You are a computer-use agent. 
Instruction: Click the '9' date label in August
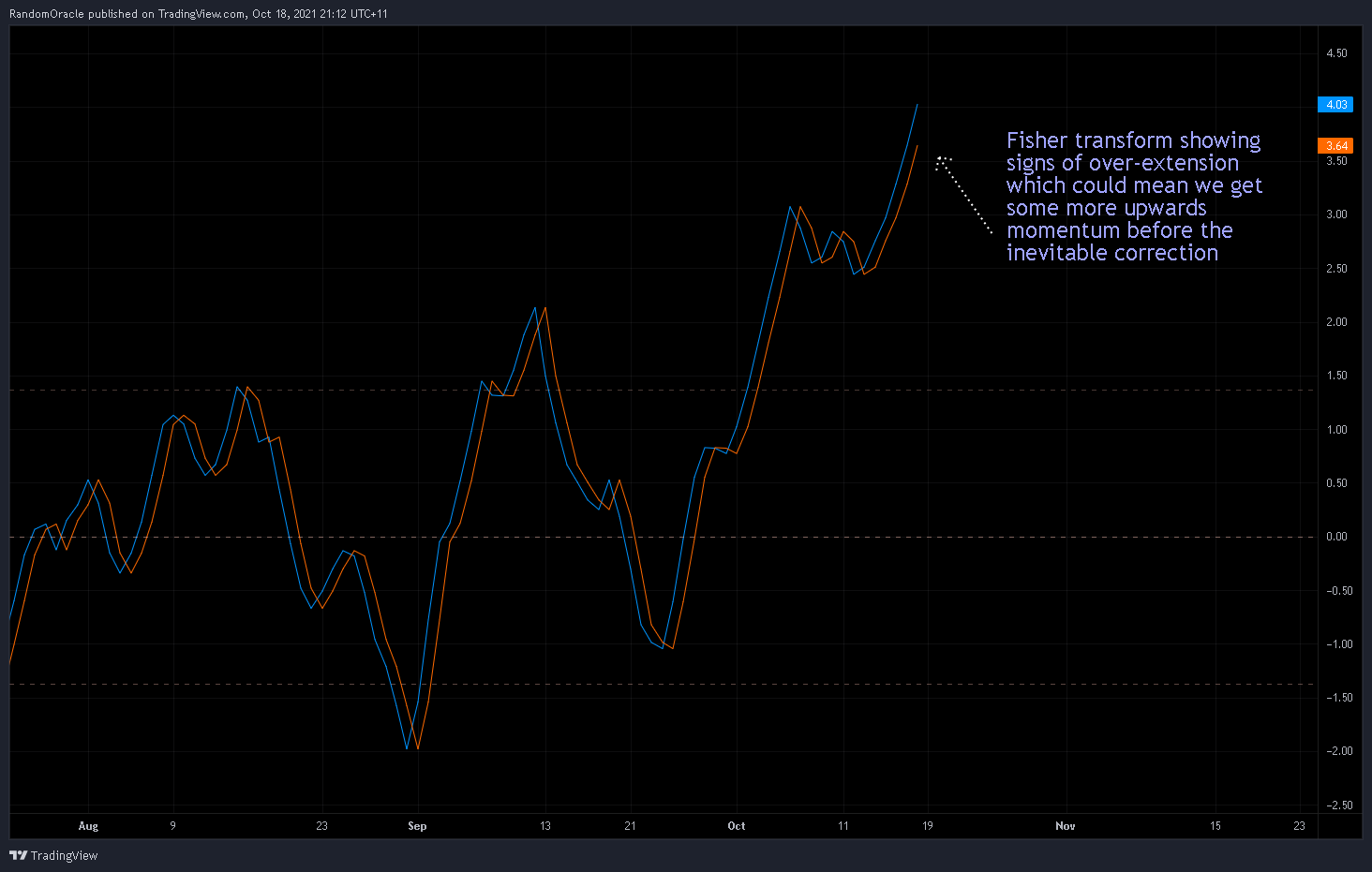point(172,826)
